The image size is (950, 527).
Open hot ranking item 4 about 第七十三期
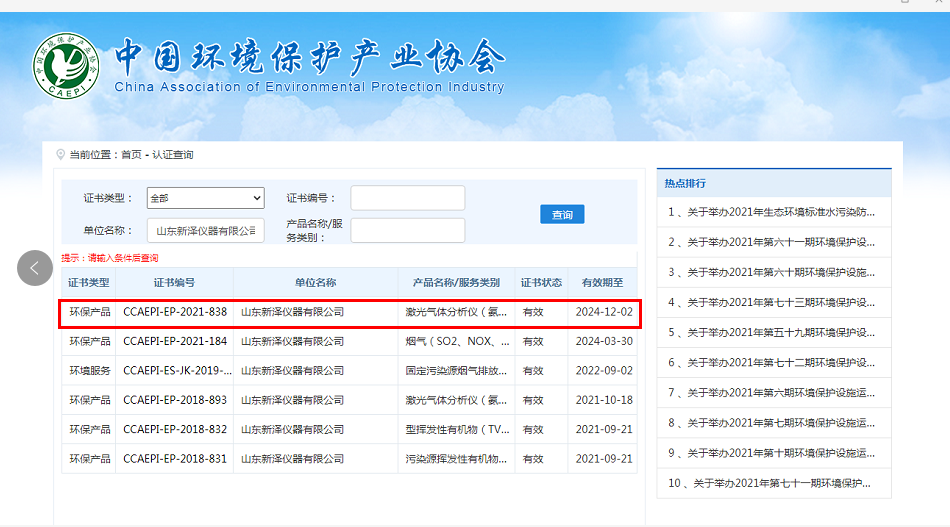click(772, 302)
